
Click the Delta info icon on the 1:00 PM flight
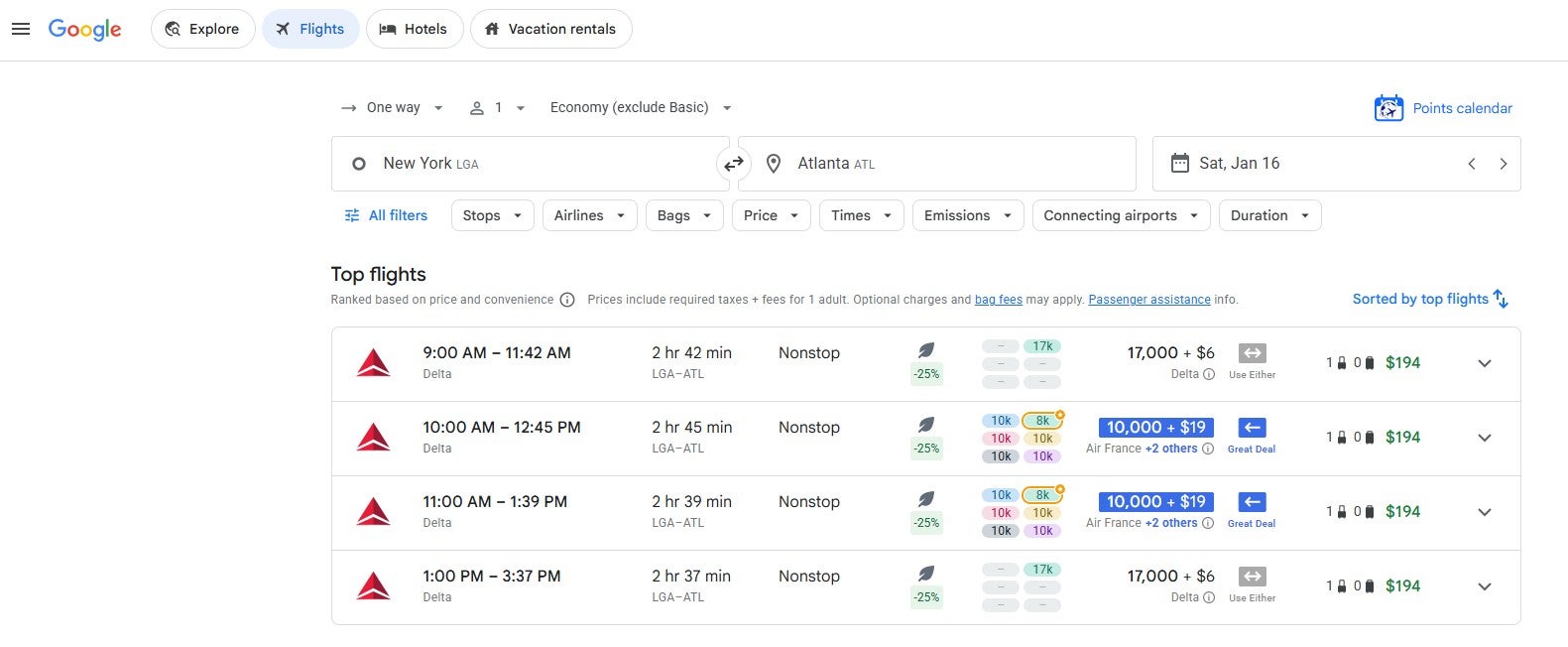pyautogui.click(x=1209, y=597)
